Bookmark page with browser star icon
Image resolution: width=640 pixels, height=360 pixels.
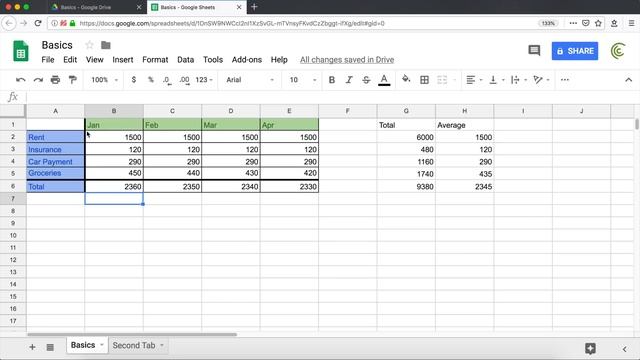point(598,23)
